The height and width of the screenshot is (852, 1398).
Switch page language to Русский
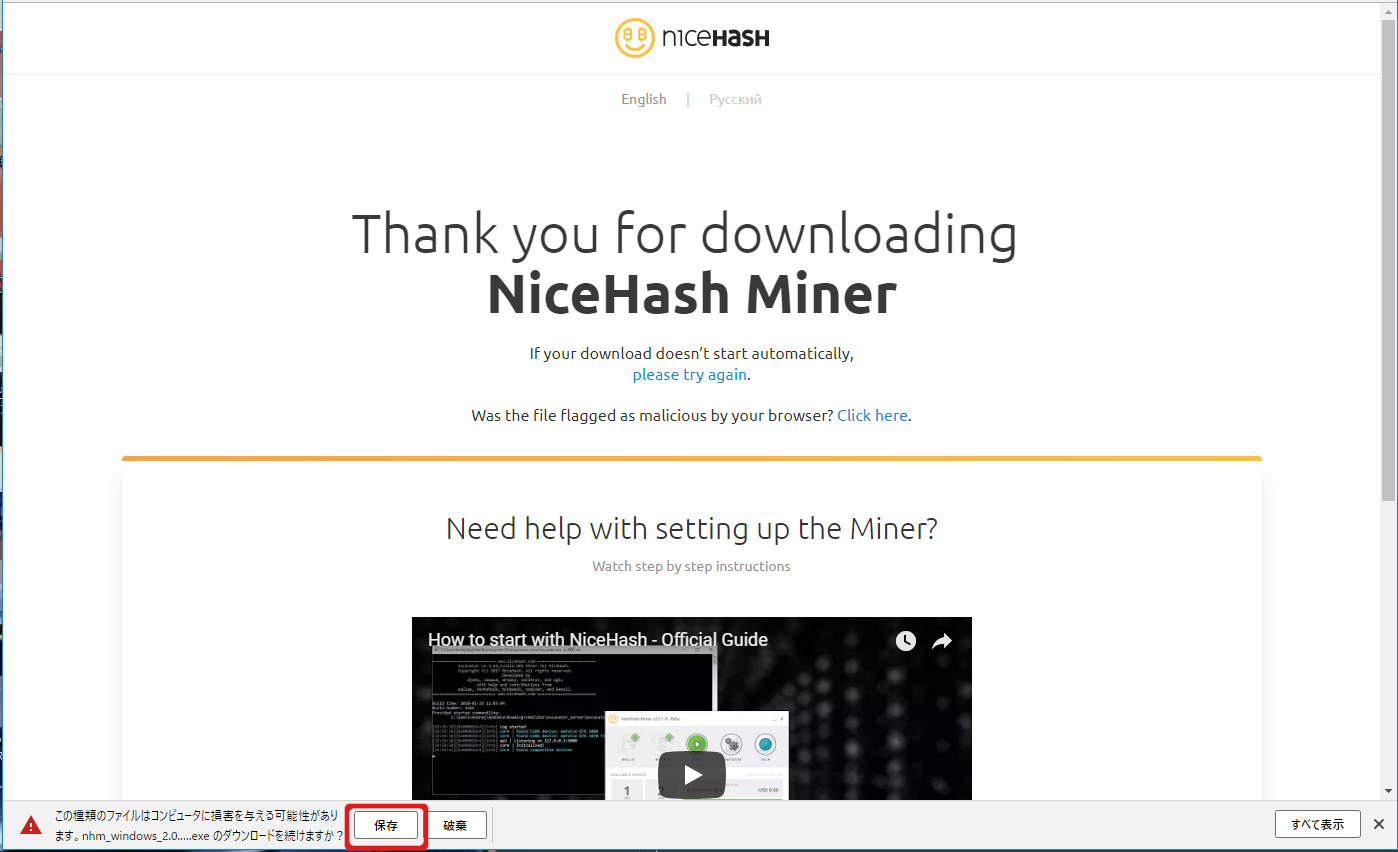coord(735,99)
